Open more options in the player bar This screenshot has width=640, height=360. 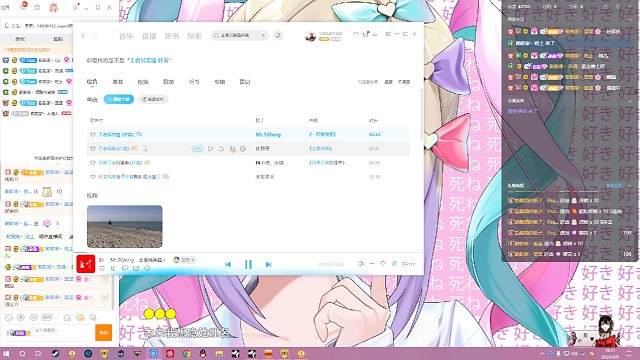point(147,268)
